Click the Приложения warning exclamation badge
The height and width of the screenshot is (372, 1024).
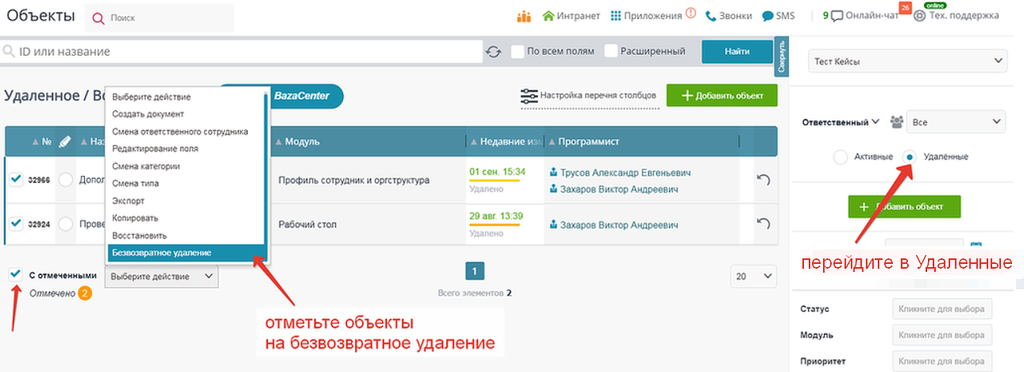[x=691, y=14]
